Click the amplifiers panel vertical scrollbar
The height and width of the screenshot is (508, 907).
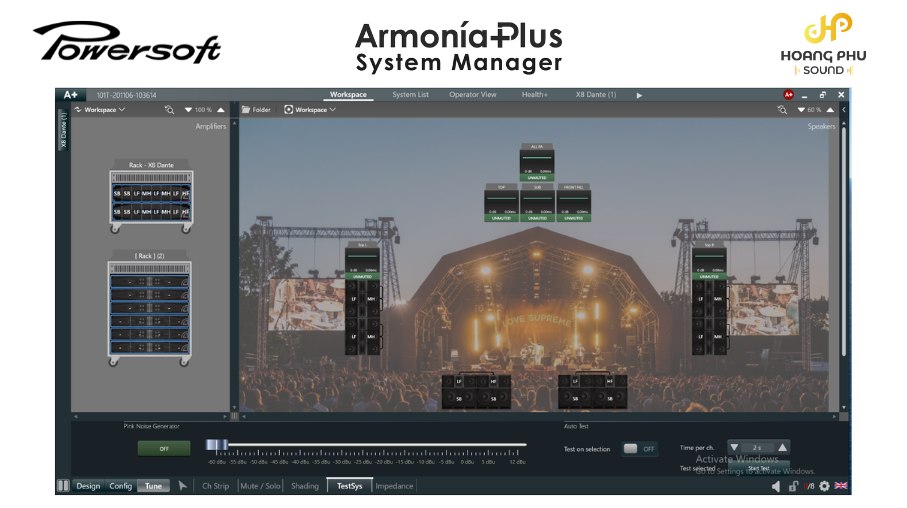coord(234,265)
